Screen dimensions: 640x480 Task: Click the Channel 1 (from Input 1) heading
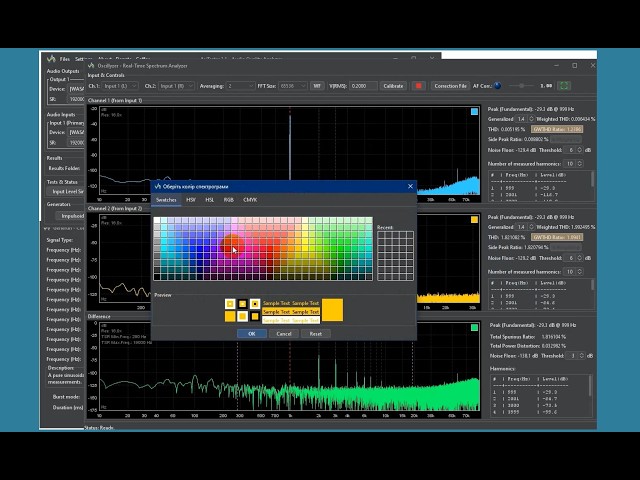click(x=115, y=100)
